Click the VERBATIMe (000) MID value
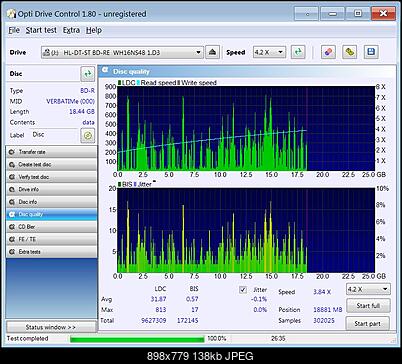This screenshot has height=364, width=402. click(70, 101)
